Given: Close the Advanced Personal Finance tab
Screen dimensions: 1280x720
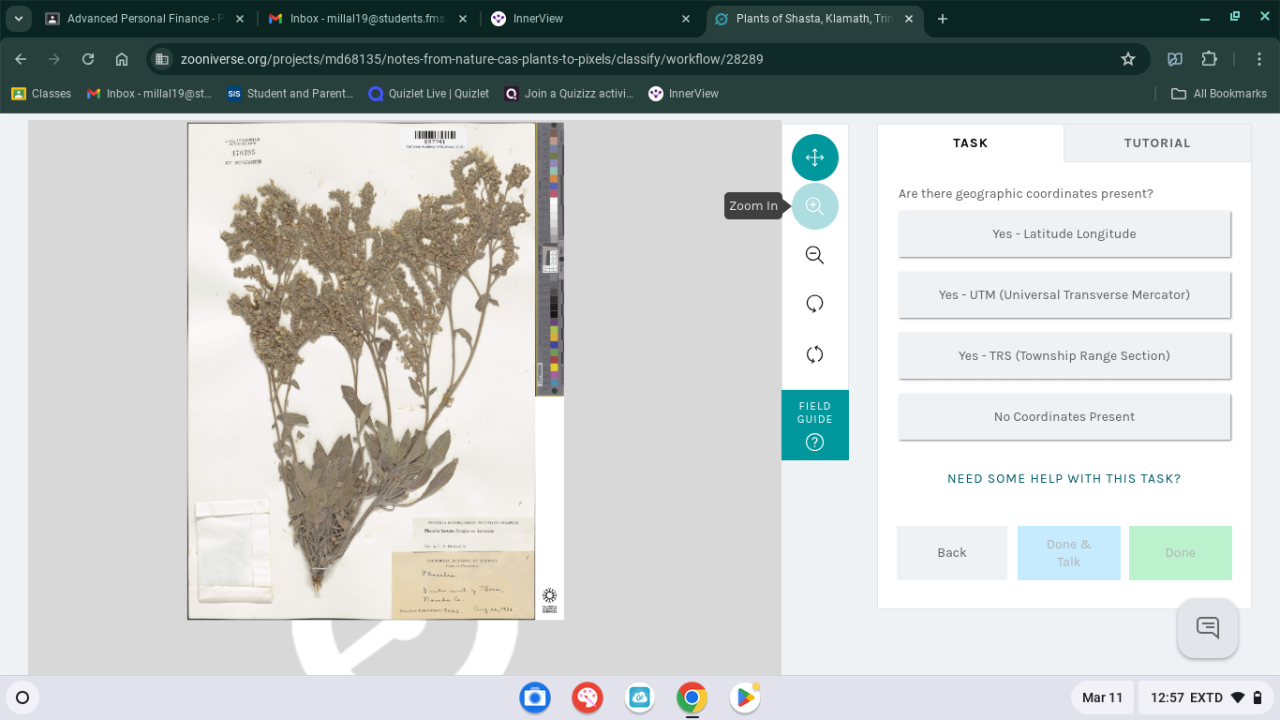Looking at the screenshot, I should (239, 19).
